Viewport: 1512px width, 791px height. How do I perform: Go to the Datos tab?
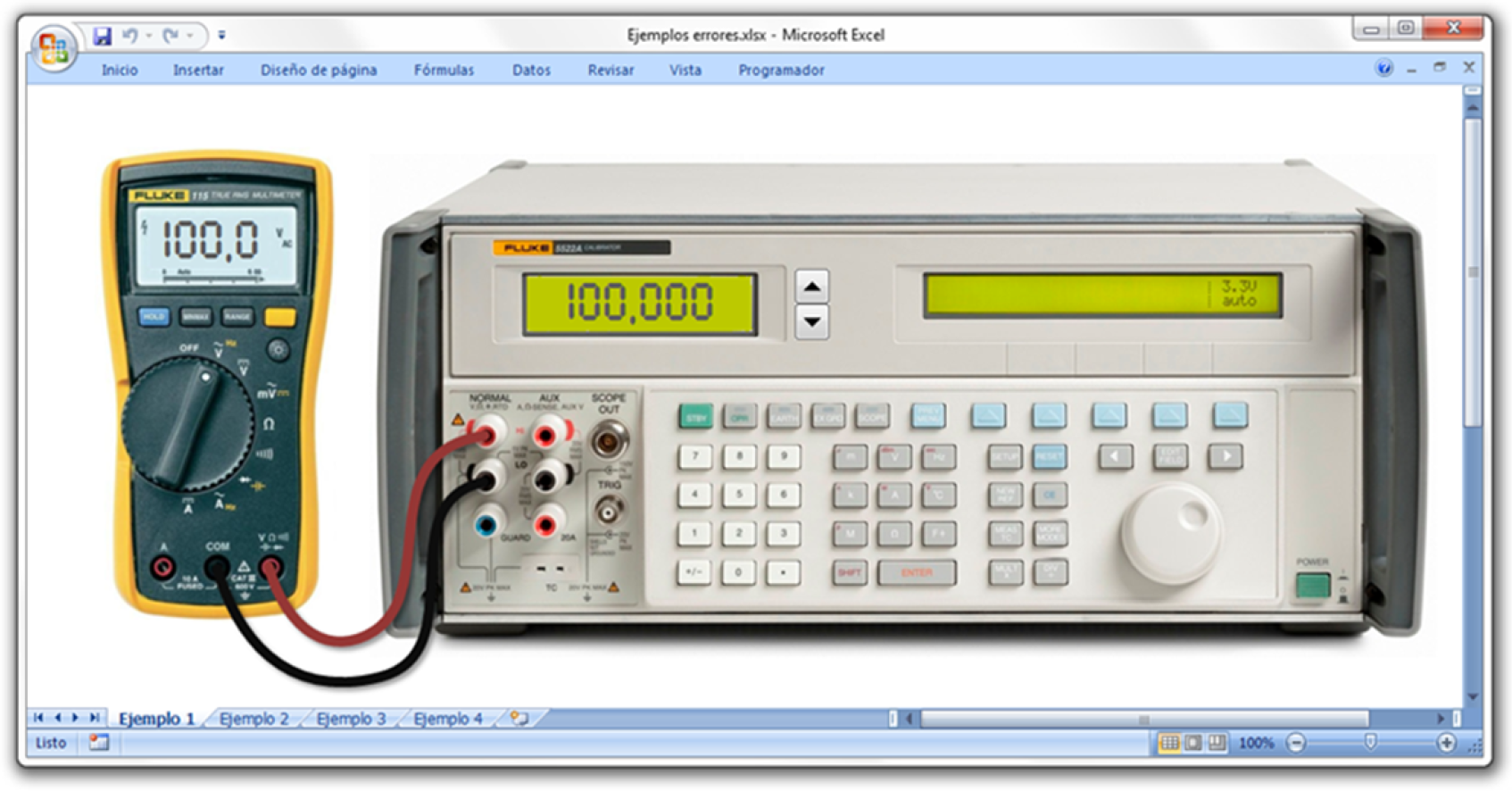click(x=531, y=70)
